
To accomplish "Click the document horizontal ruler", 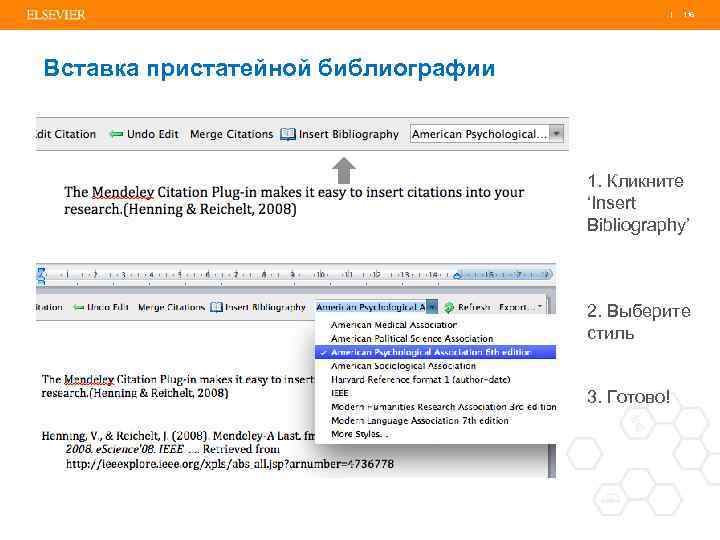I will pyautogui.click(x=296, y=276).
